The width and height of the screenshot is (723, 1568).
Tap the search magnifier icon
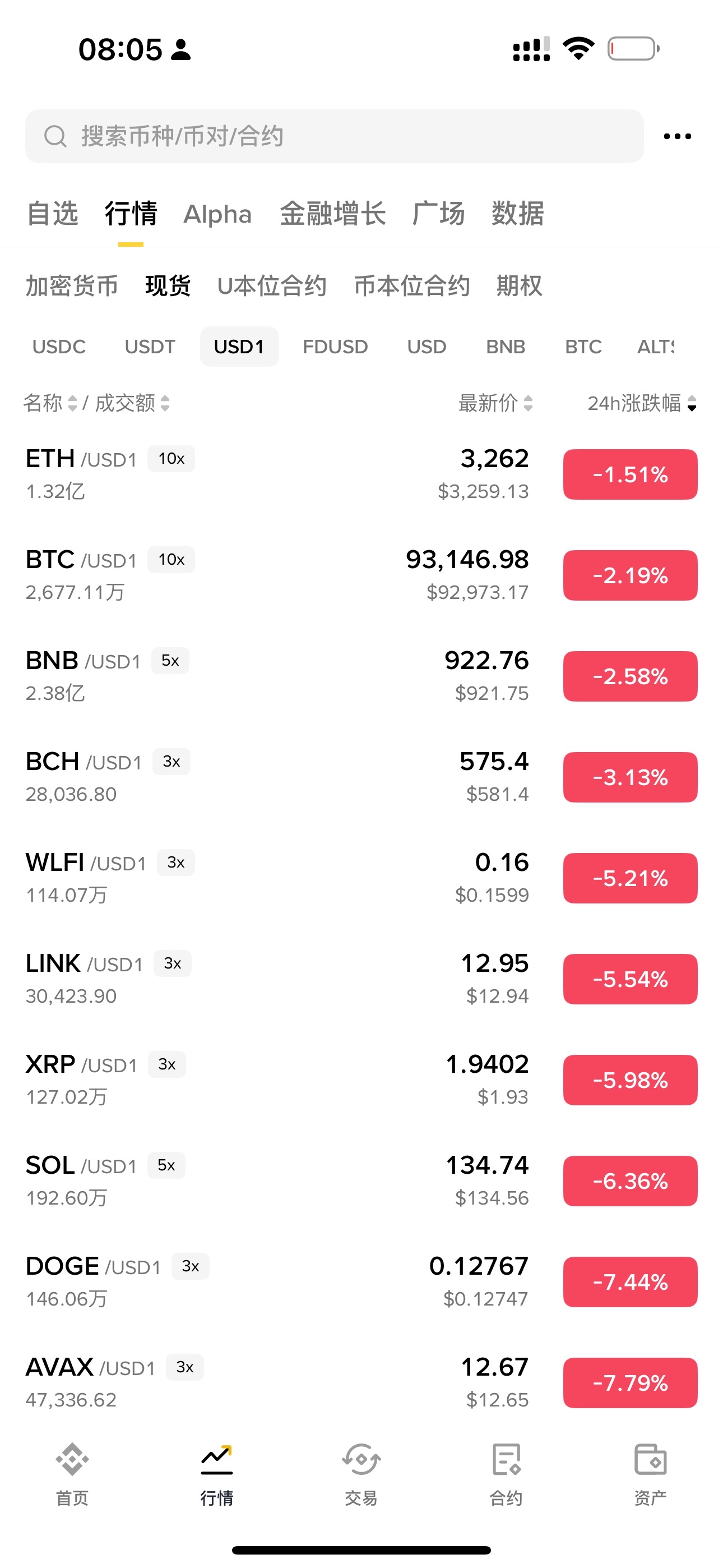pos(55,136)
